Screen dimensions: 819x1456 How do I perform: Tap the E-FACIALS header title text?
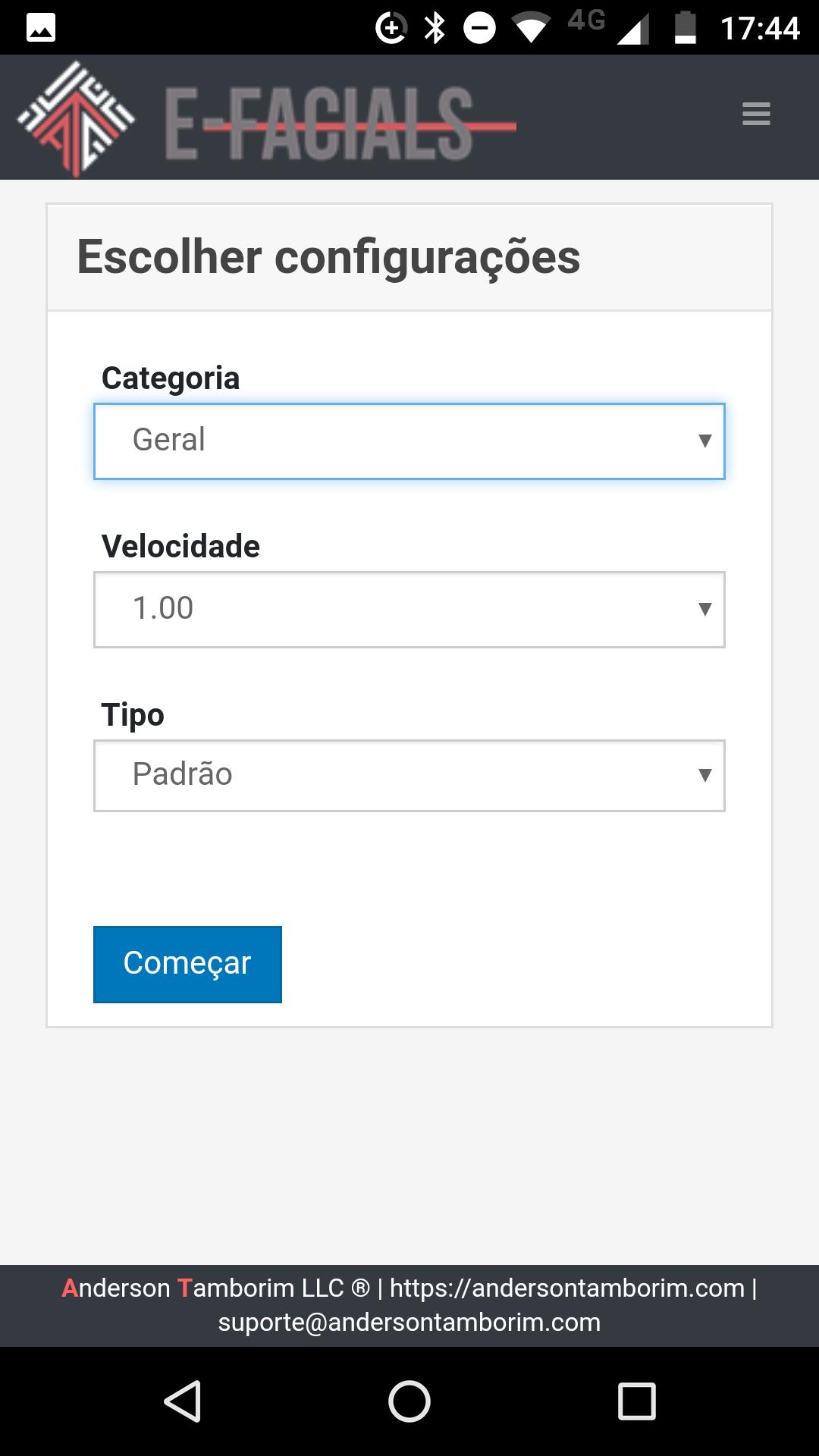pyautogui.click(x=340, y=124)
